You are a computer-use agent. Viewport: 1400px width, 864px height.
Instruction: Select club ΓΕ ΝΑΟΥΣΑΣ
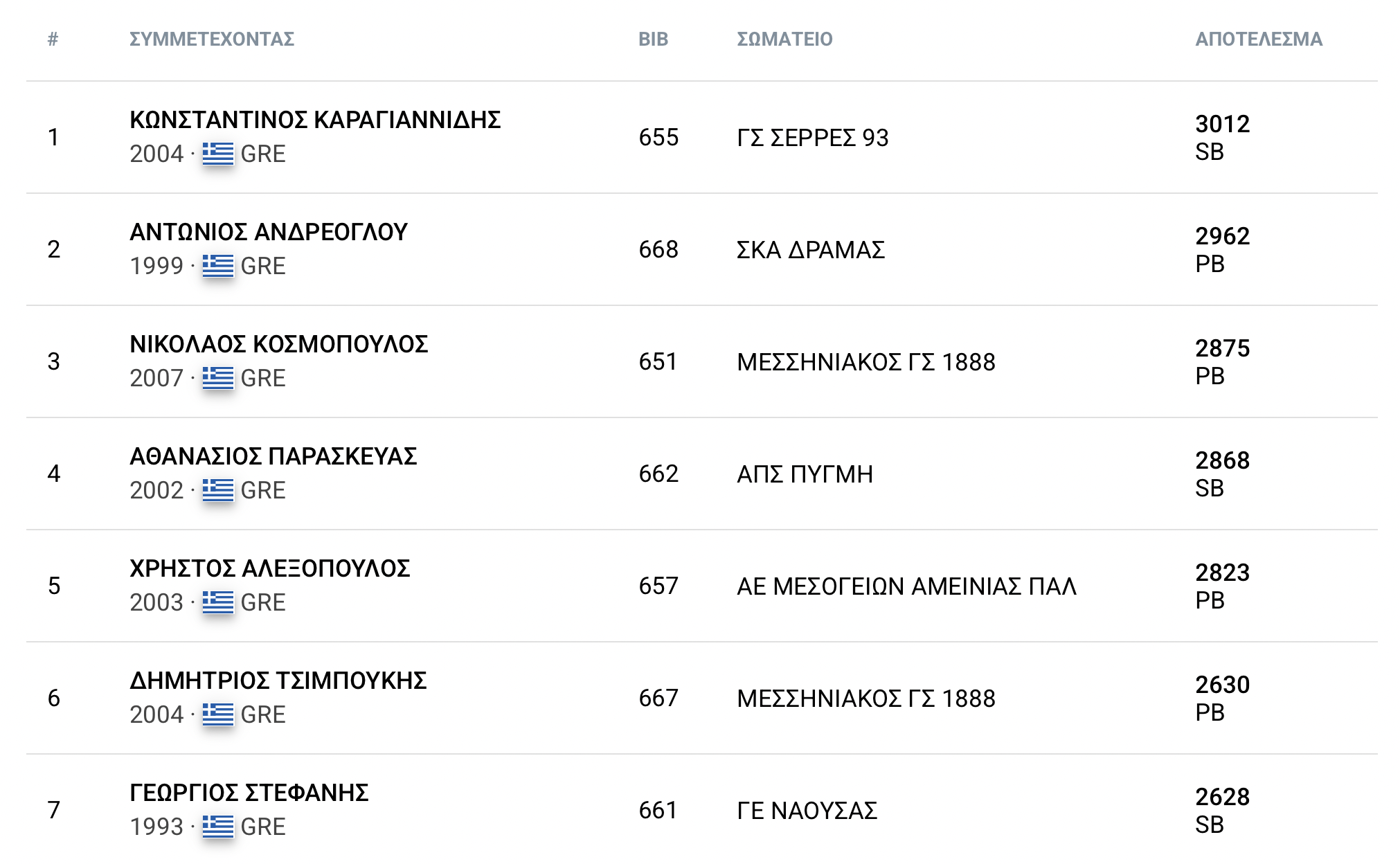point(807,811)
